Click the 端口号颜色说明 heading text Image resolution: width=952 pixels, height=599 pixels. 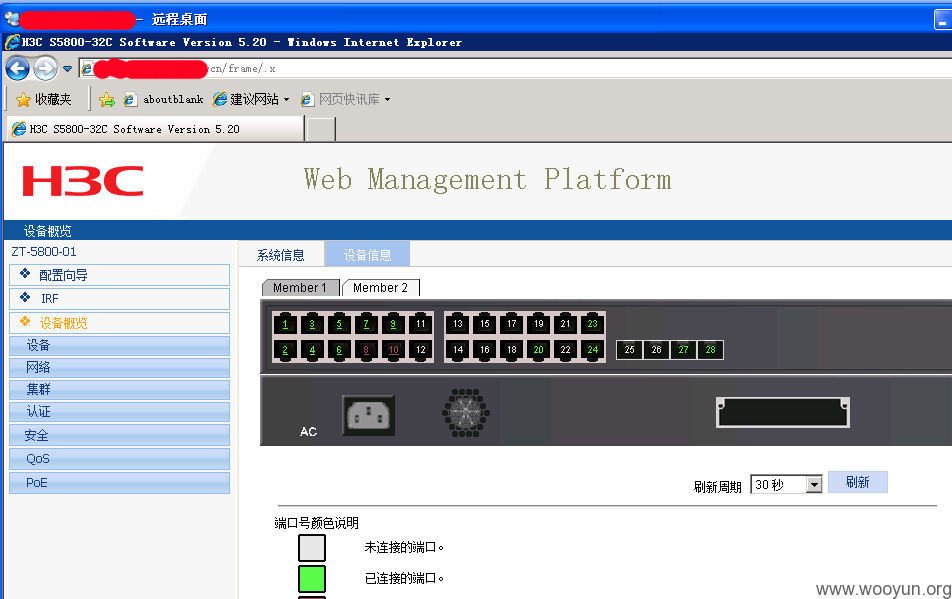tap(316, 523)
